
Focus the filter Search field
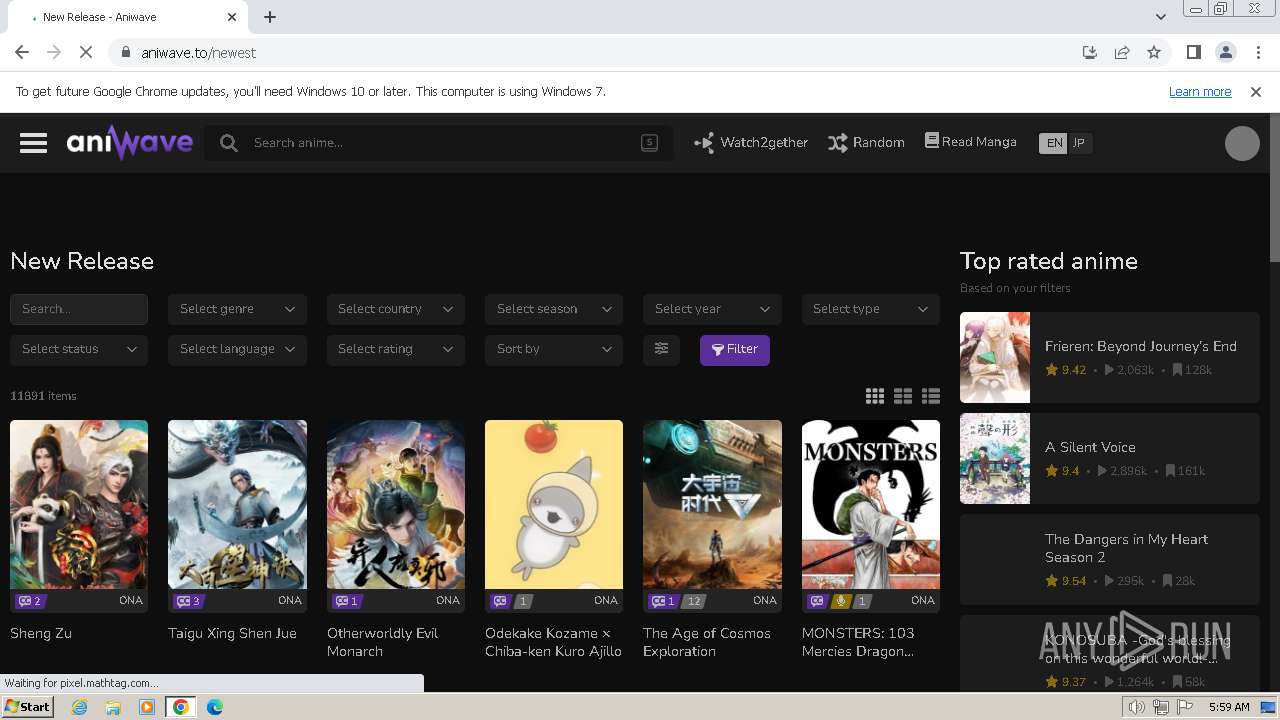pos(79,309)
